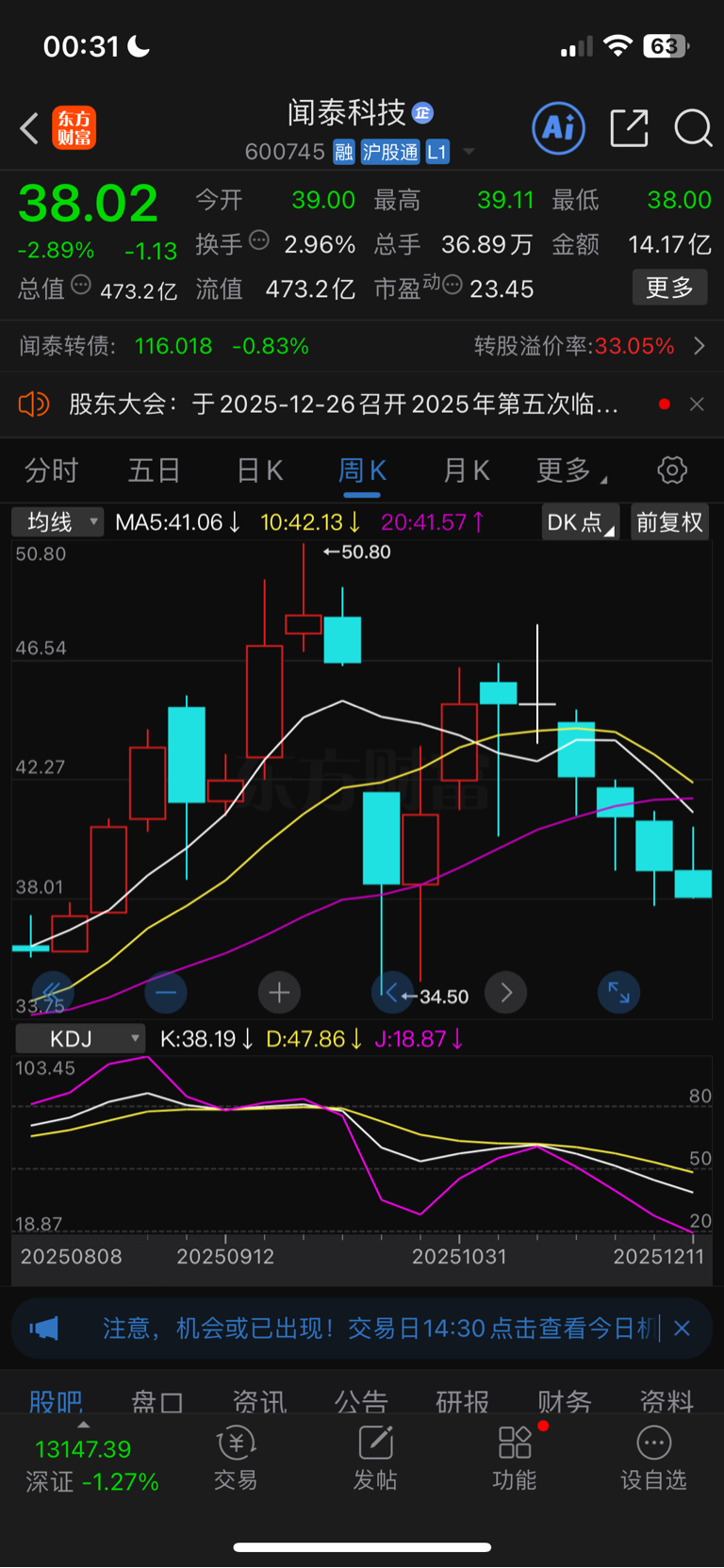Tap the 闻泰科技 stock title

346,113
